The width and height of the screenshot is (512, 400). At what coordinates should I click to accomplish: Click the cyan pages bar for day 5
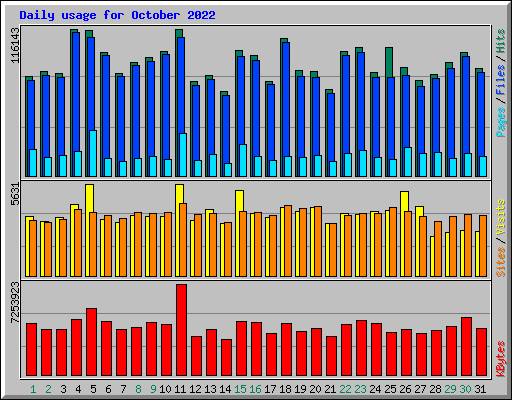pyautogui.click(x=93, y=153)
